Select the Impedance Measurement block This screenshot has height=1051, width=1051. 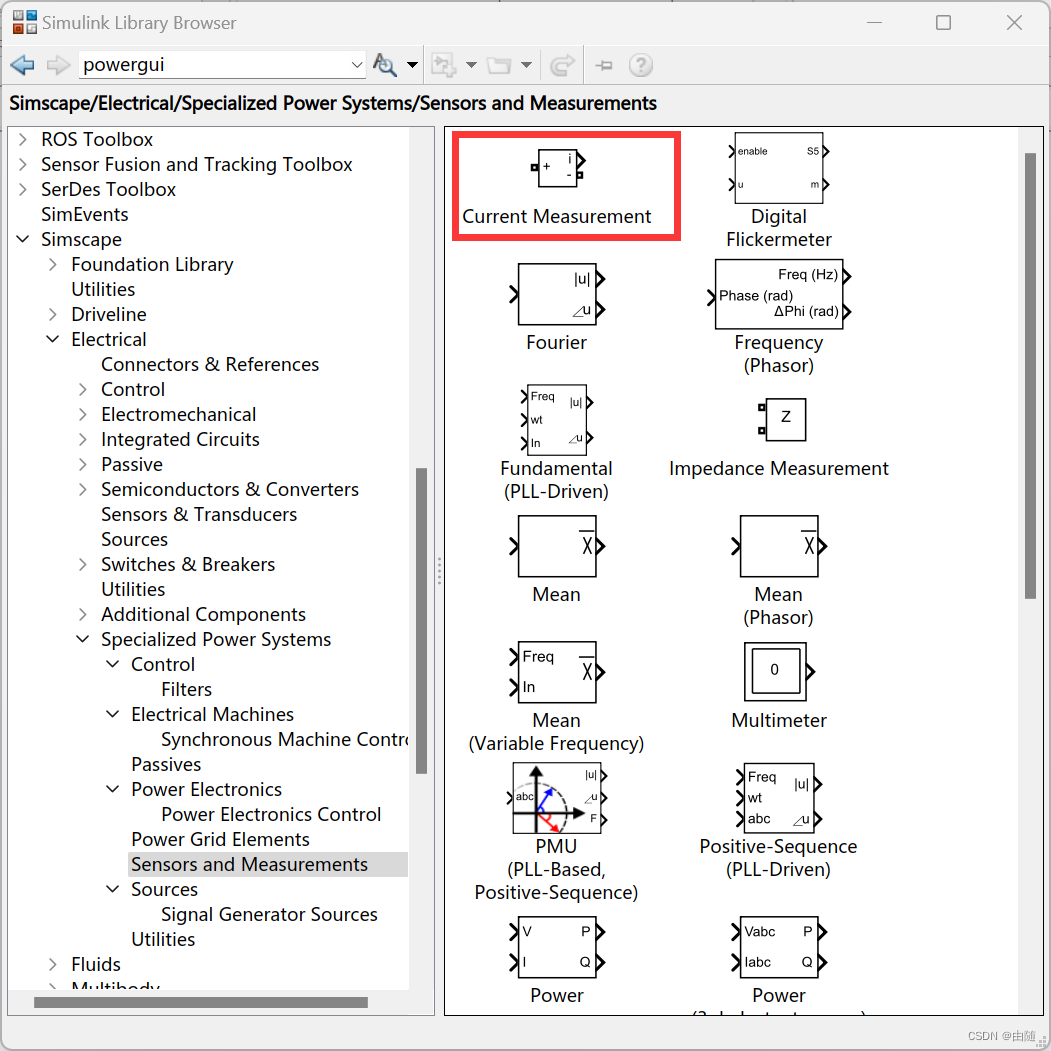[782, 420]
